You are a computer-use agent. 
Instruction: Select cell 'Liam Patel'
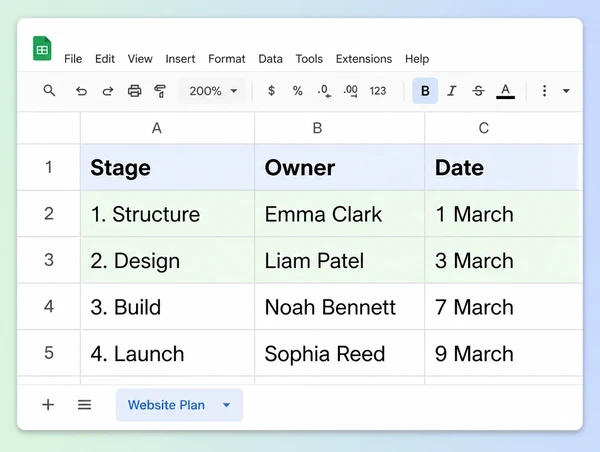(339, 260)
